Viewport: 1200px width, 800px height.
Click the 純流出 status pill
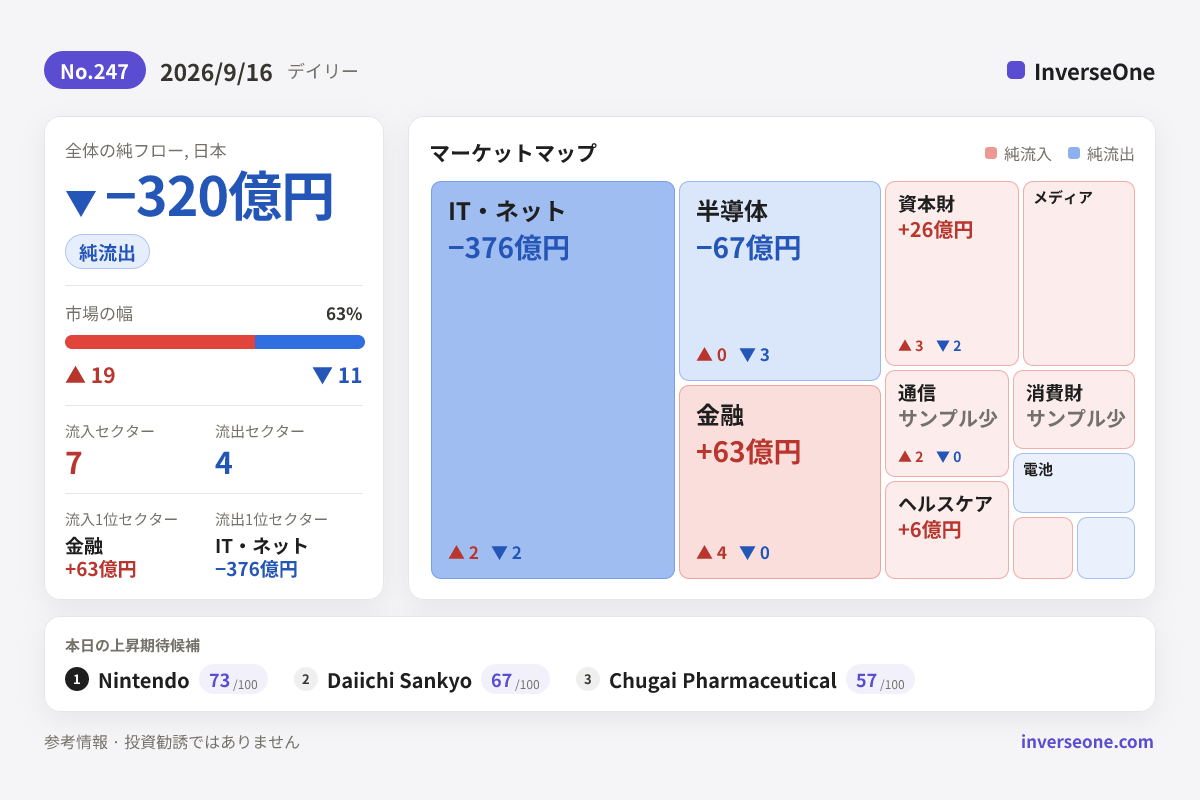[107, 252]
